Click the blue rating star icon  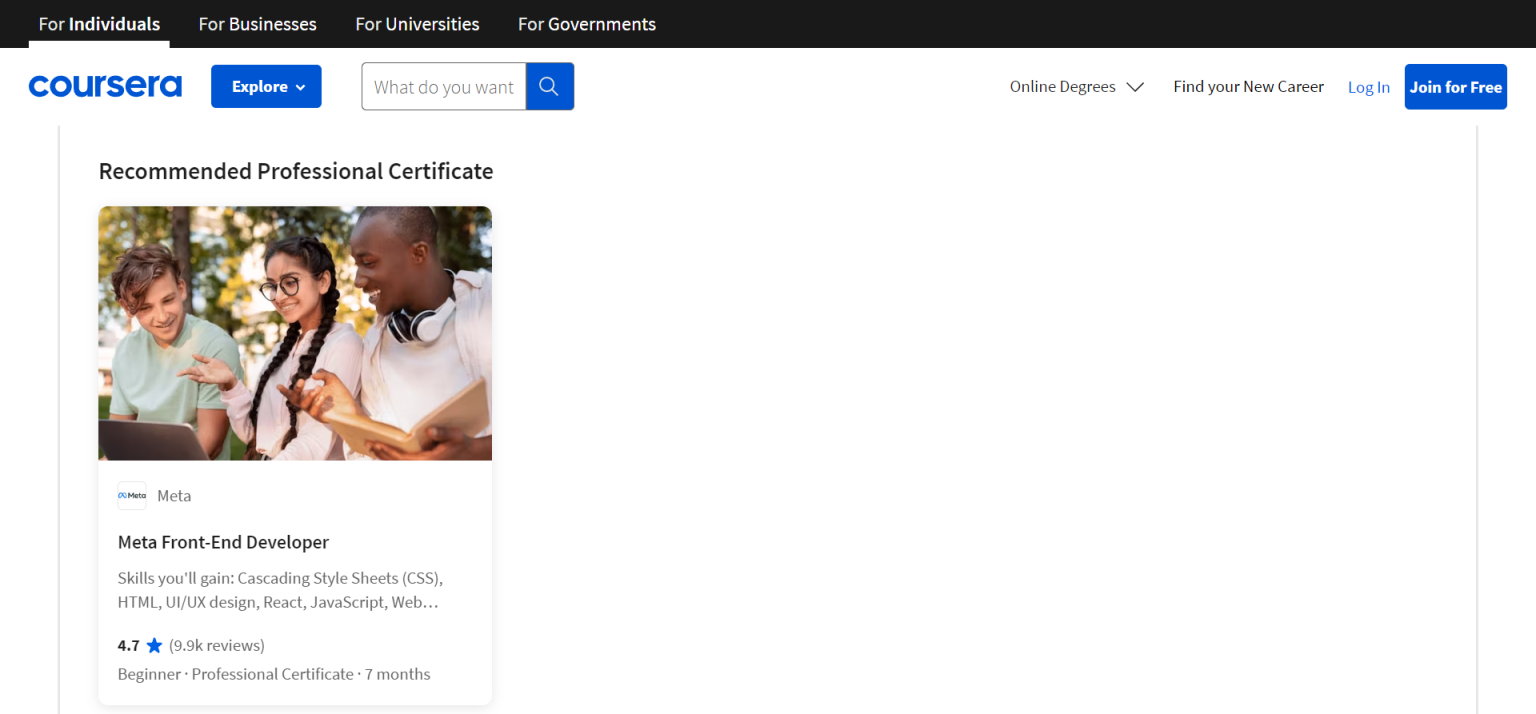pos(154,645)
